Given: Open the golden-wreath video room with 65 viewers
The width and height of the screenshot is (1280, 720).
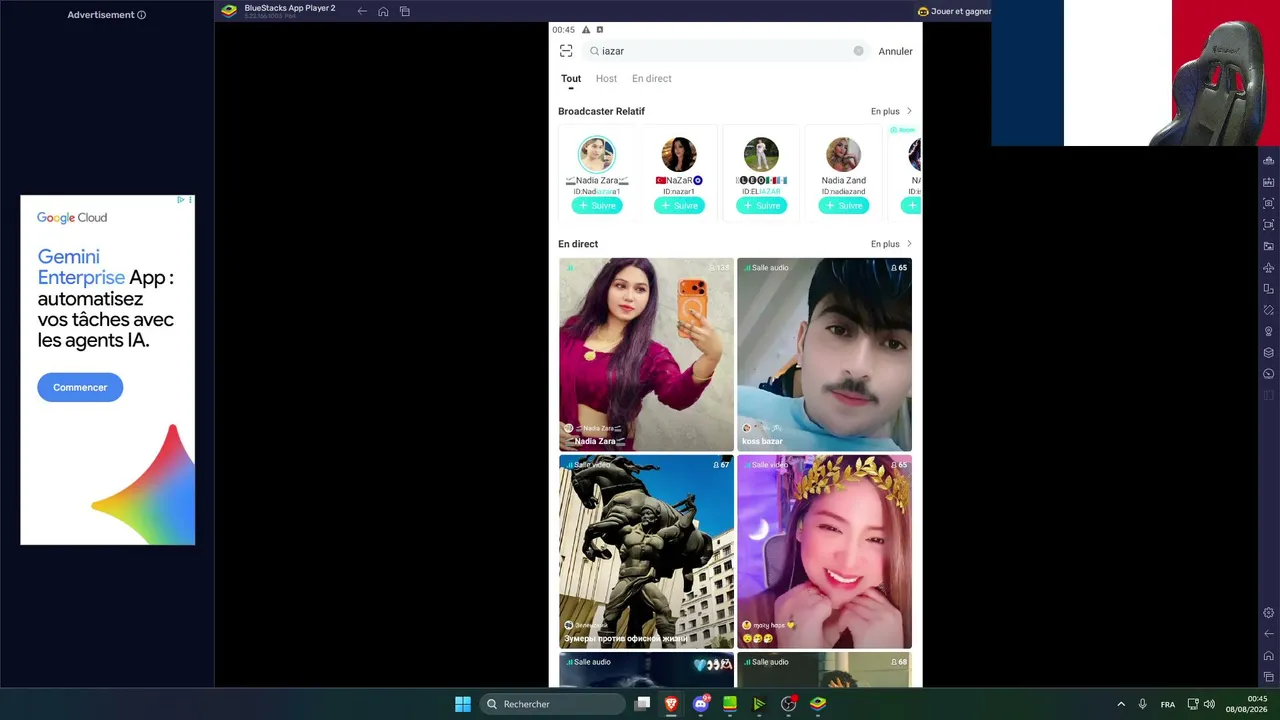Looking at the screenshot, I should click(824, 552).
